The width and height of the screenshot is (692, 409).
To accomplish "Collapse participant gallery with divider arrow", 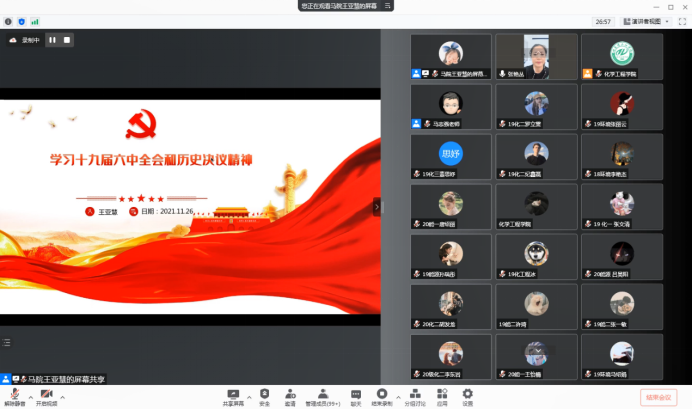I will click(377, 207).
